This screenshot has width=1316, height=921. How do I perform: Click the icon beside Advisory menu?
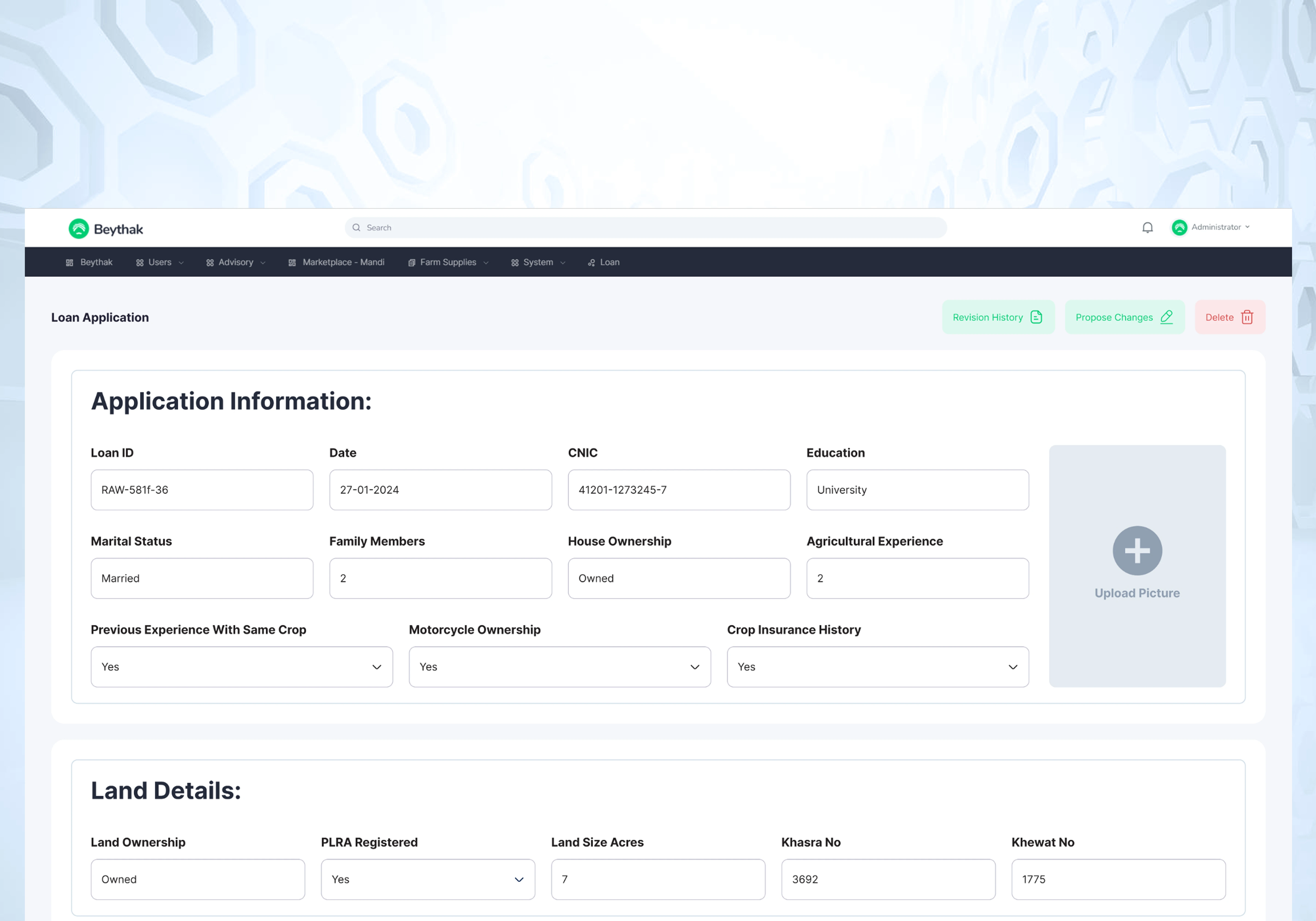(210, 262)
